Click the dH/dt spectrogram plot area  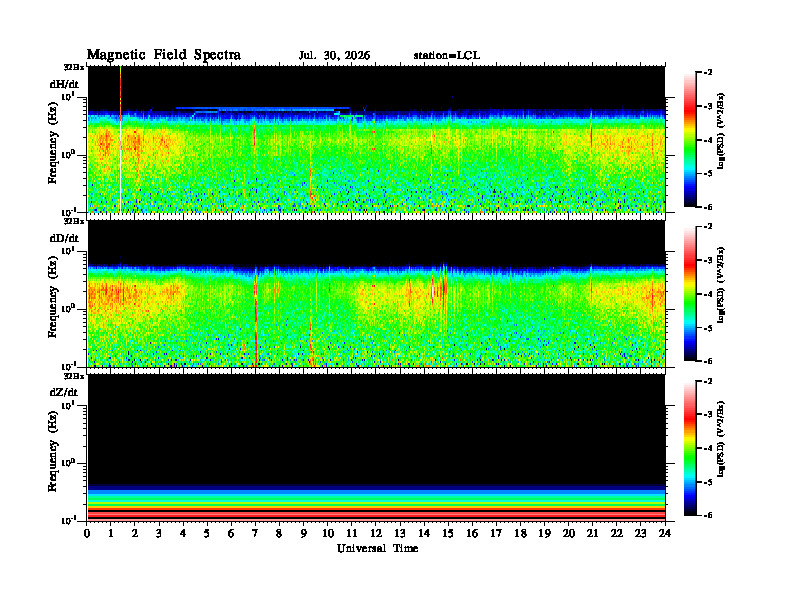pyautogui.click(x=376, y=139)
